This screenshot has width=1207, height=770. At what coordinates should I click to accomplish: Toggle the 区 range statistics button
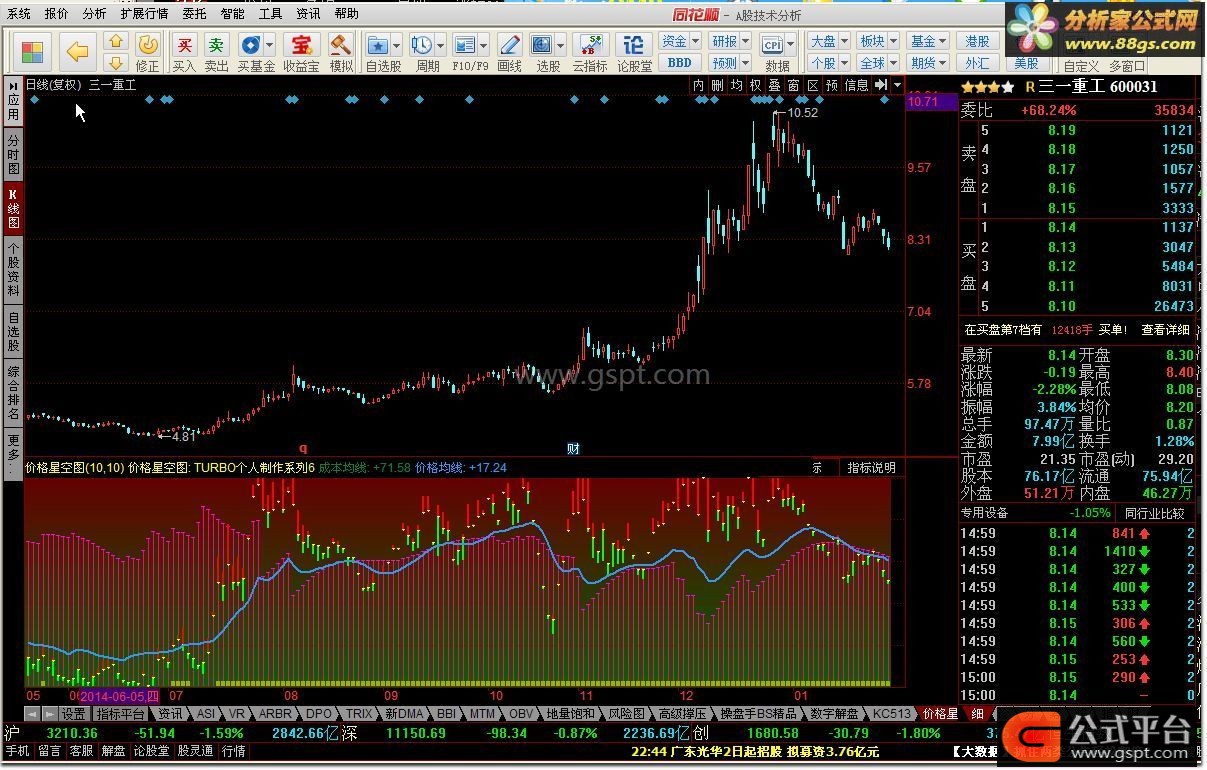[x=813, y=85]
